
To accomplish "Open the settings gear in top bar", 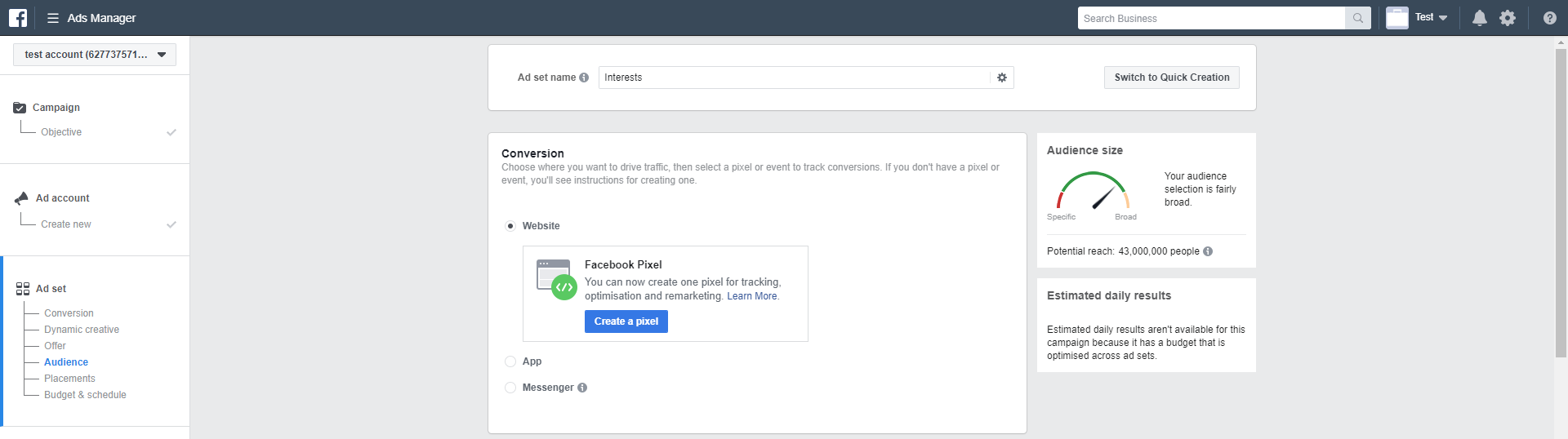I will pyautogui.click(x=1508, y=18).
